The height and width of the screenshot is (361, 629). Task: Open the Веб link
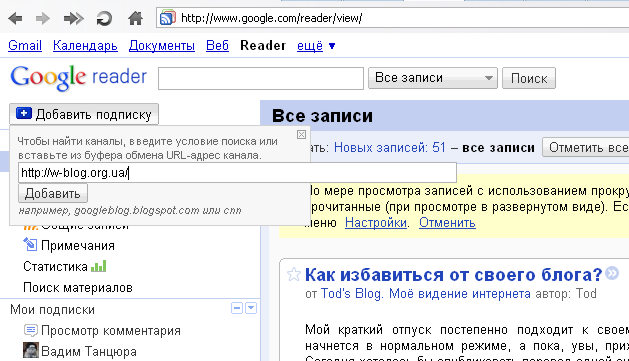tap(217, 45)
